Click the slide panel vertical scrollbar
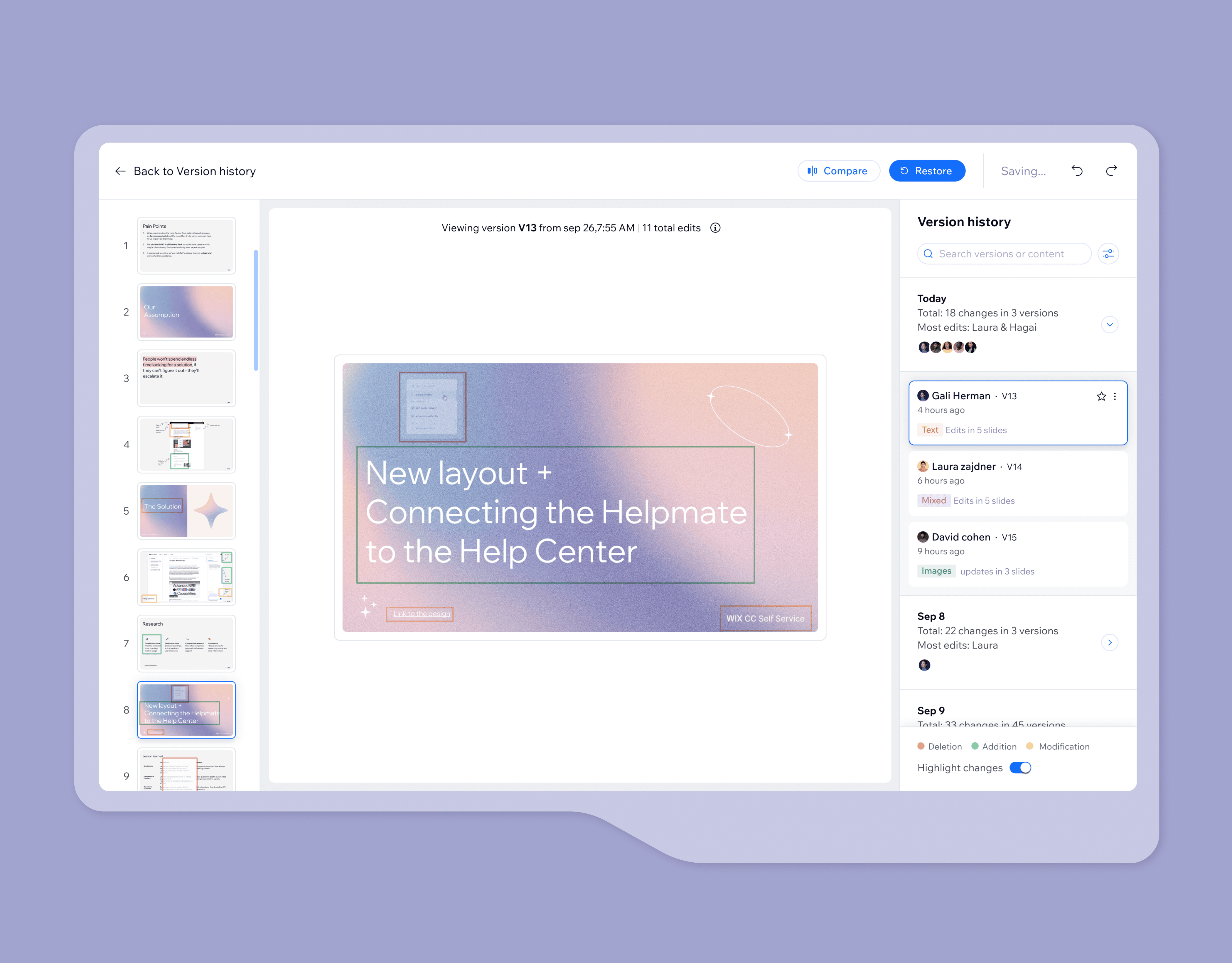Image resolution: width=1232 pixels, height=963 pixels. coord(256,310)
